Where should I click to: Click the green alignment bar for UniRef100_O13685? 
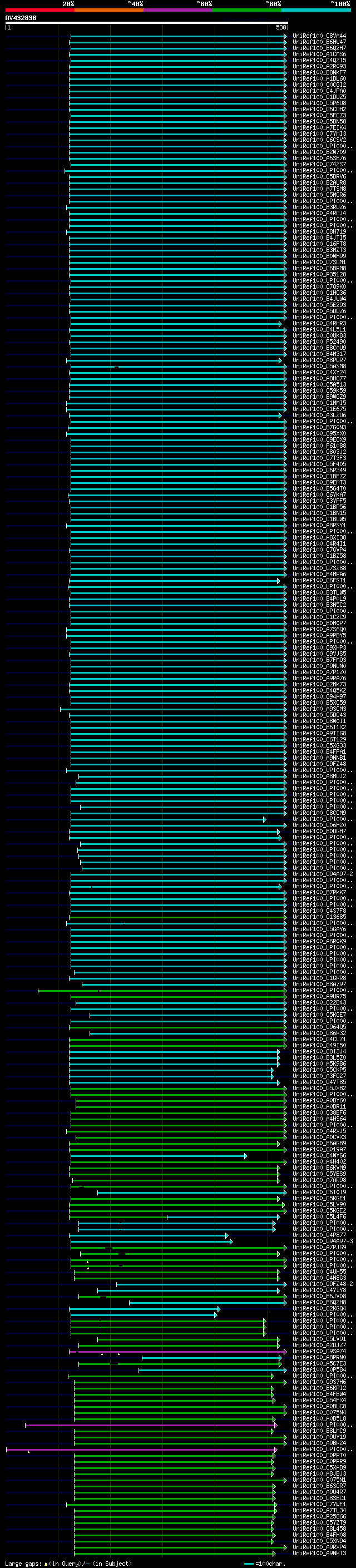(x=177, y=917)
